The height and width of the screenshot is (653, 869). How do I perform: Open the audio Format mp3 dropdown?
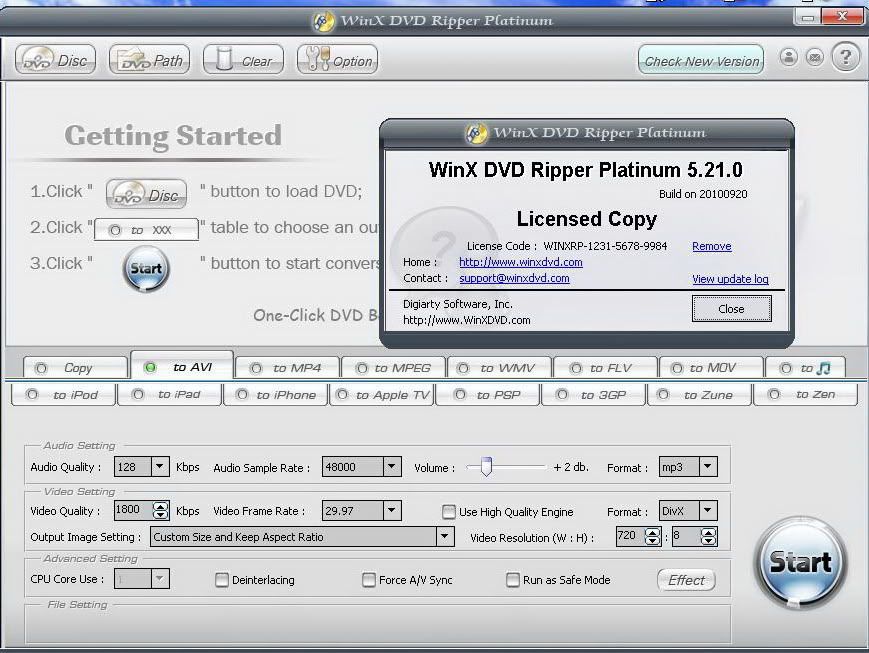tap(708, 467)
